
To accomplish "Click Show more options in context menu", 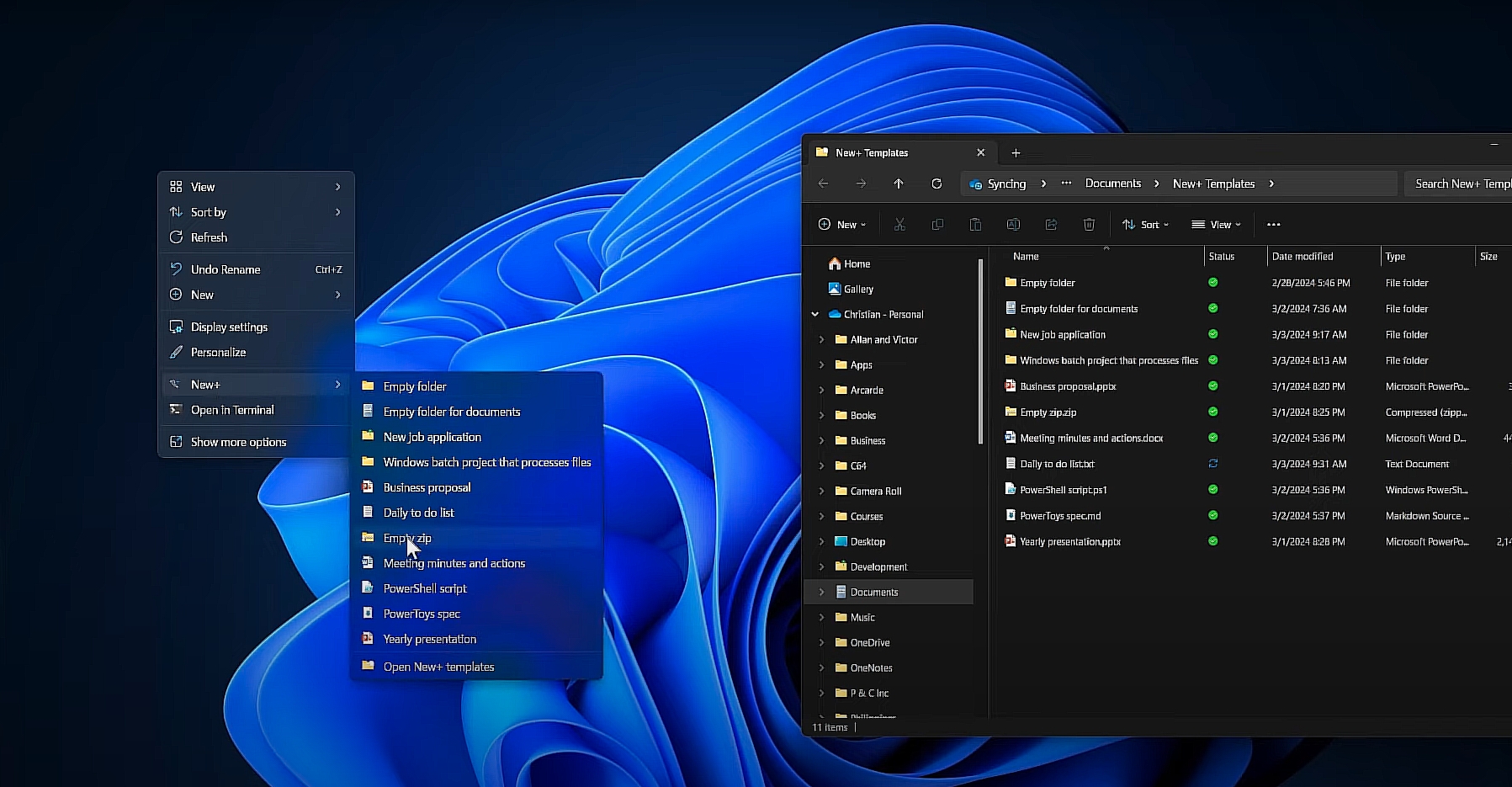I will pyautogui.click(x=256, y=442).
